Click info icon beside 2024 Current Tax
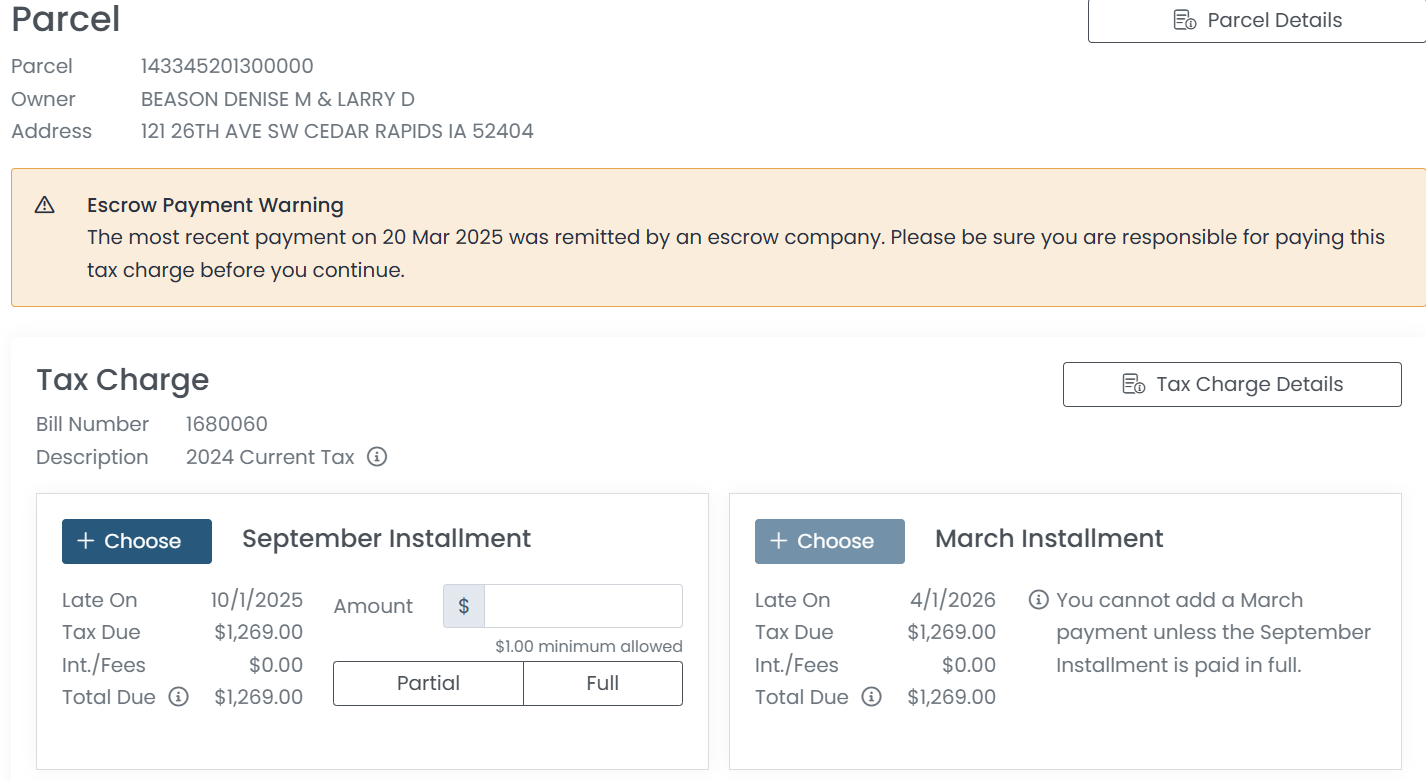The height and width of the screenshot is (781, 1426). click(377, 457)
